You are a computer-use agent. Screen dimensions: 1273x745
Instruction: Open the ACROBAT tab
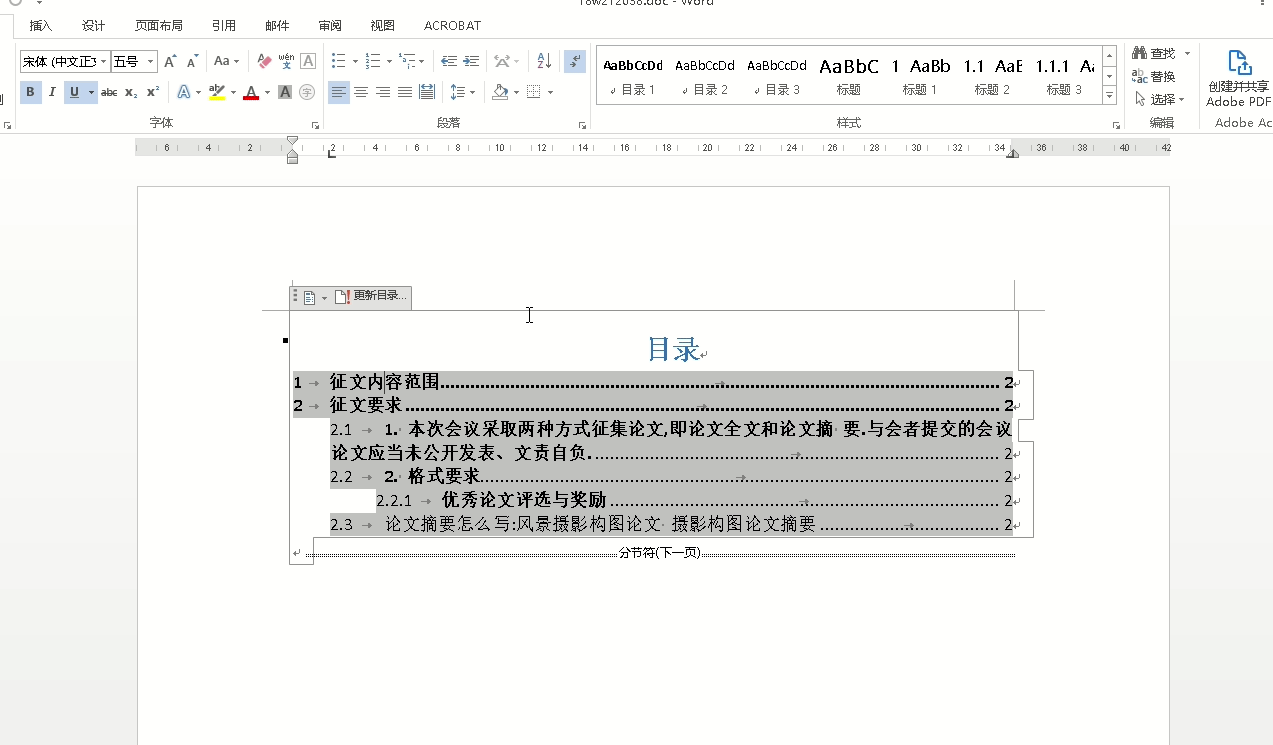[x=453, y=26]
